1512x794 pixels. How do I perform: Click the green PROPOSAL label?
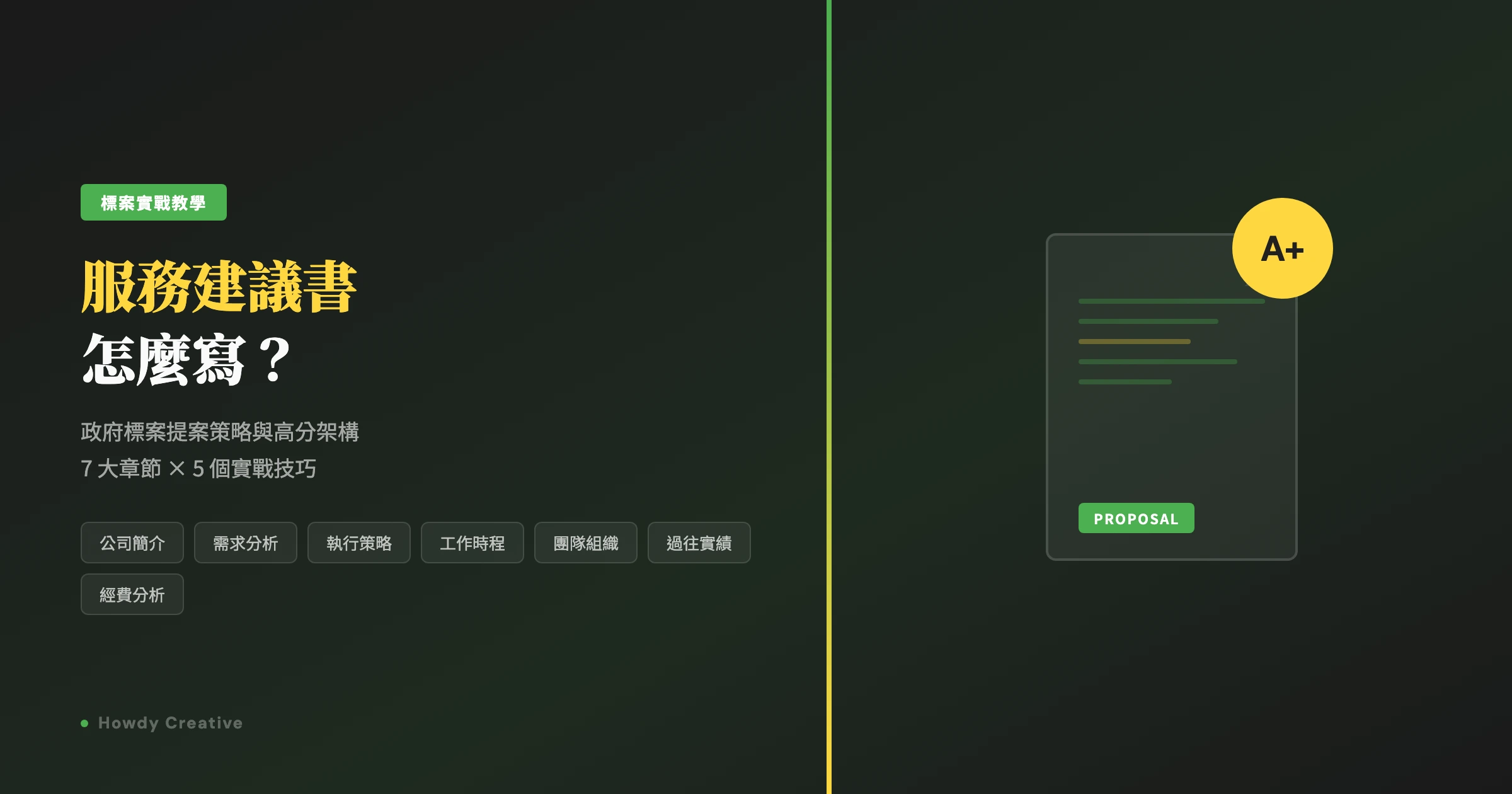1136,518
